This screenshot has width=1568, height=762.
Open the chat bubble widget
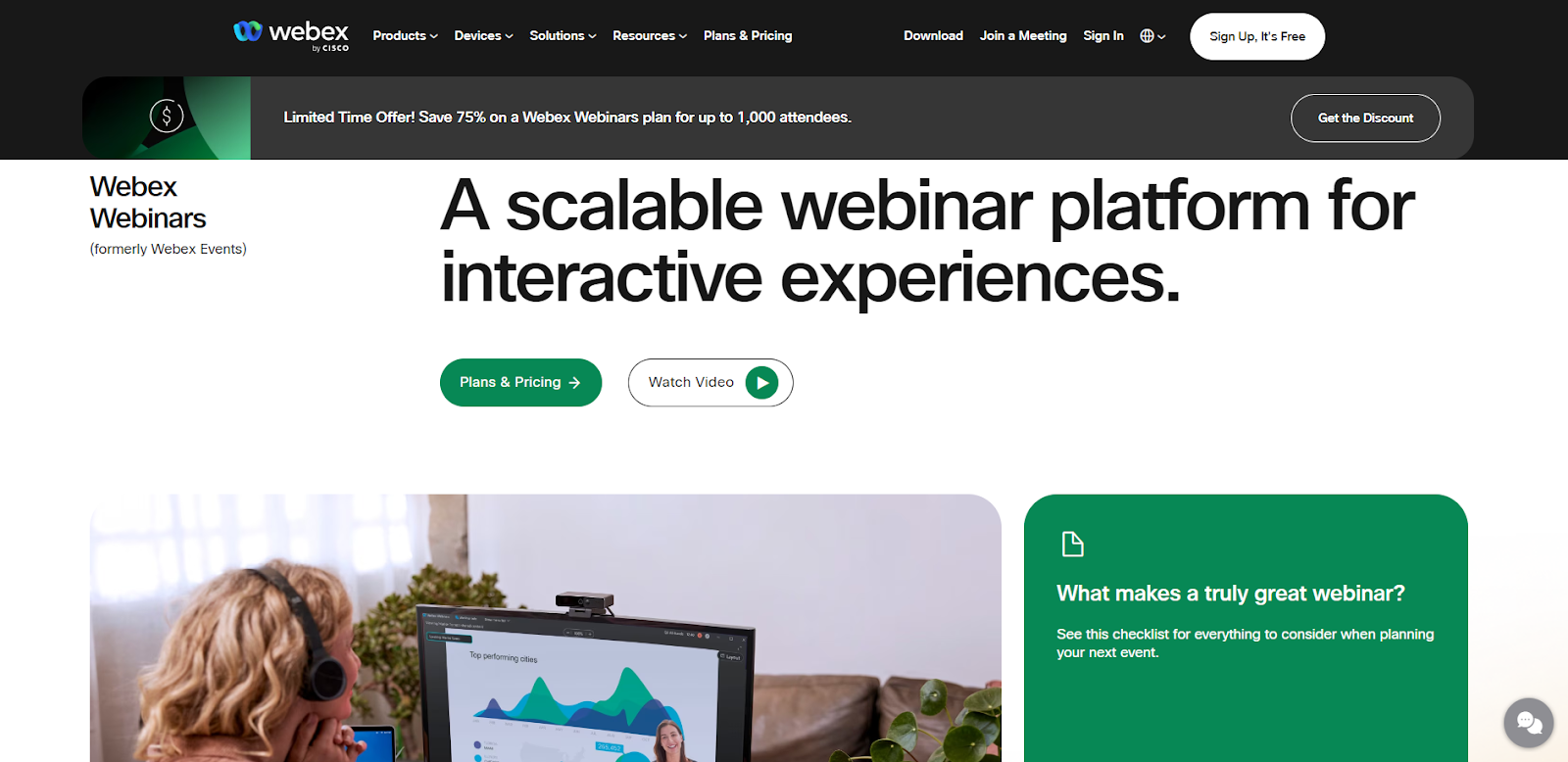(1529, 723)
